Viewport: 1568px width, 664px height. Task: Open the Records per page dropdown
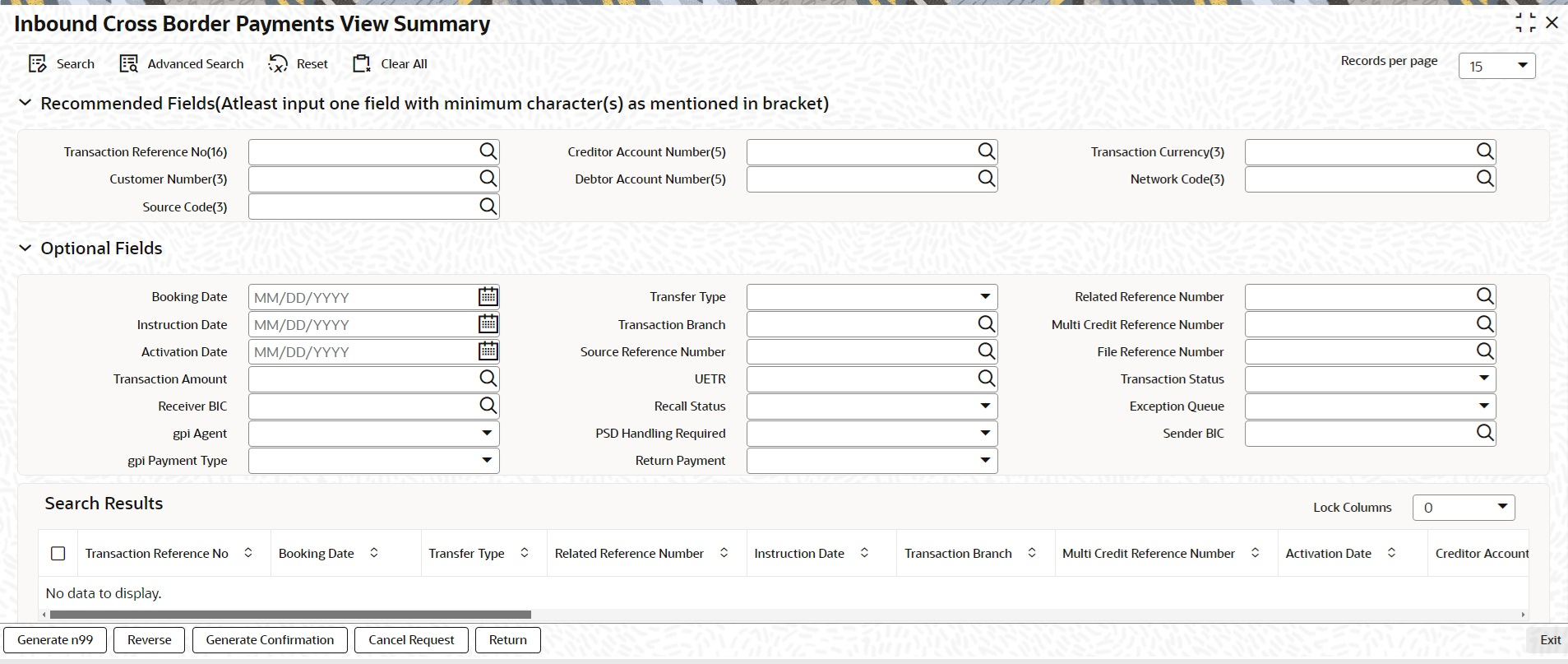1497,66
